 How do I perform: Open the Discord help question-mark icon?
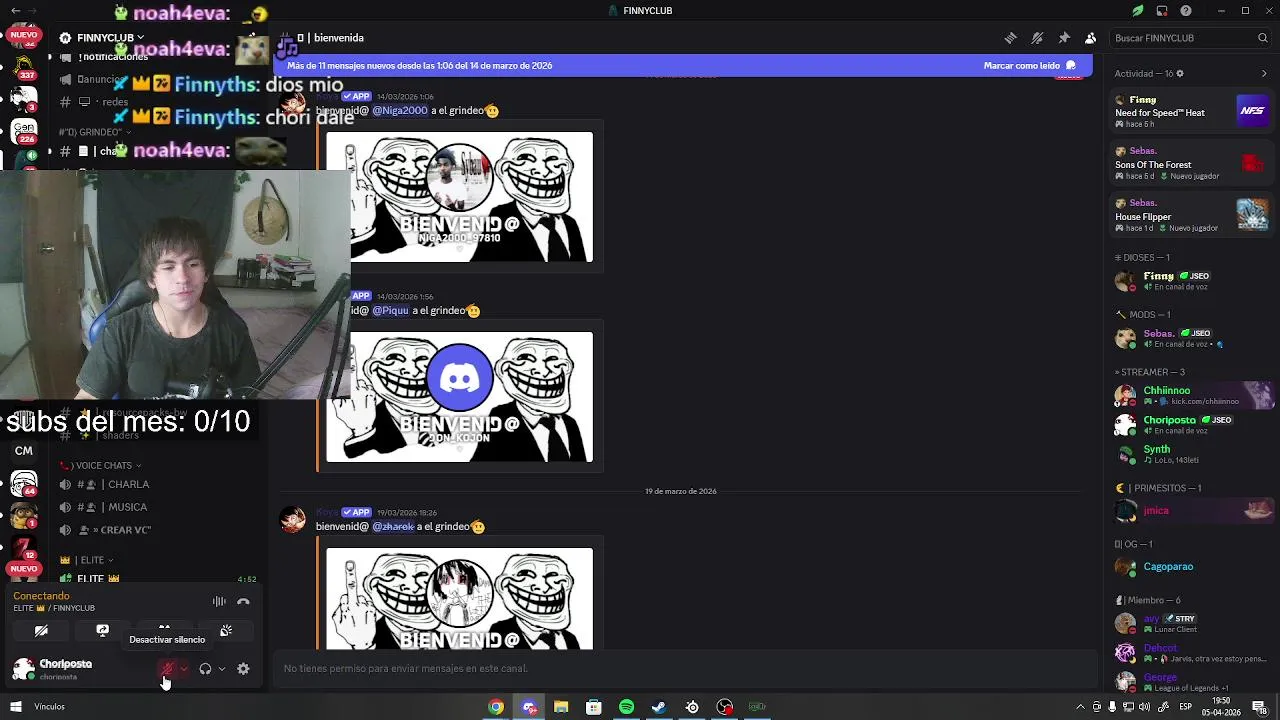[1186, 11]
